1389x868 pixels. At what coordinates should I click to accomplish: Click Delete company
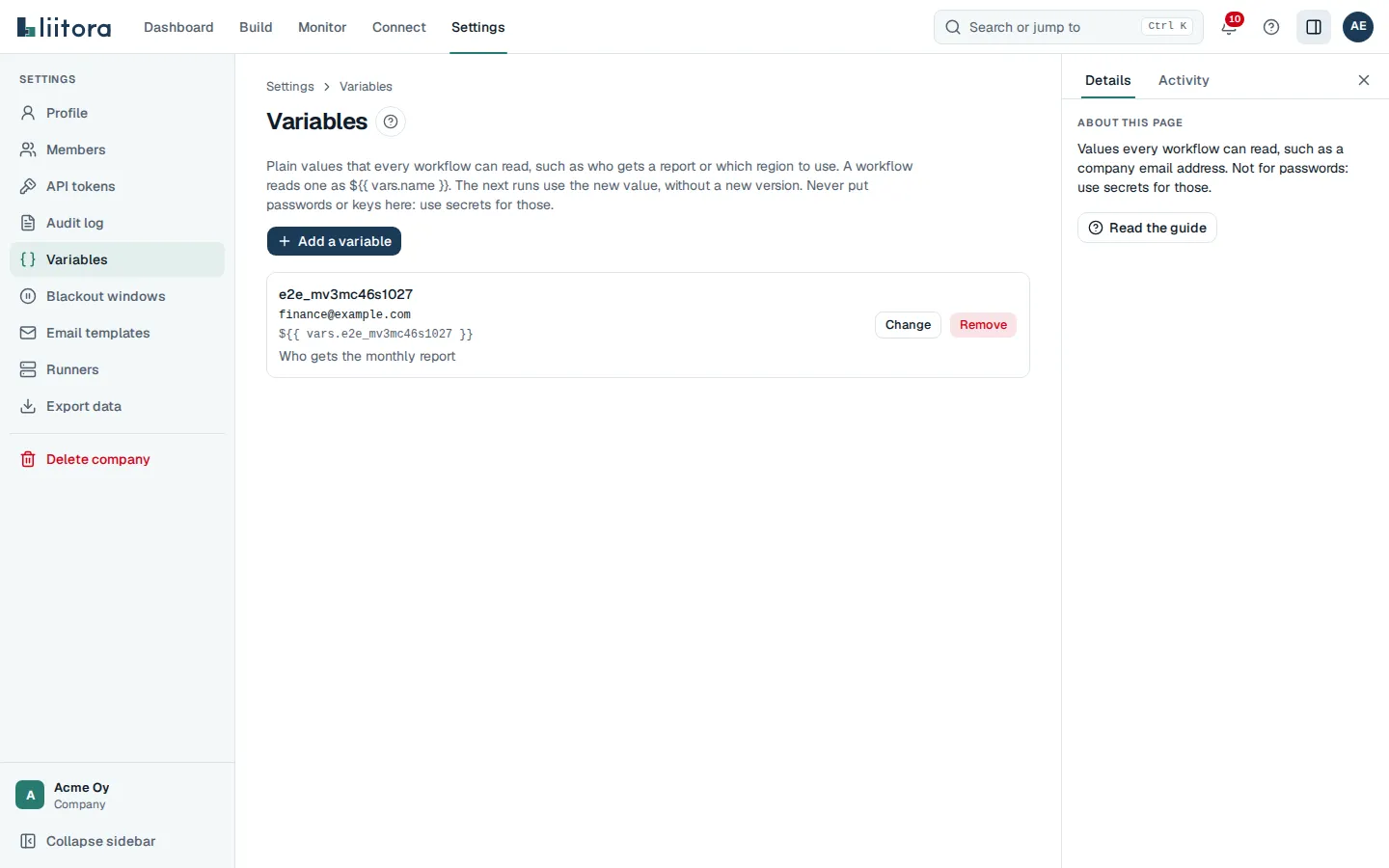[x=117, y=459]
